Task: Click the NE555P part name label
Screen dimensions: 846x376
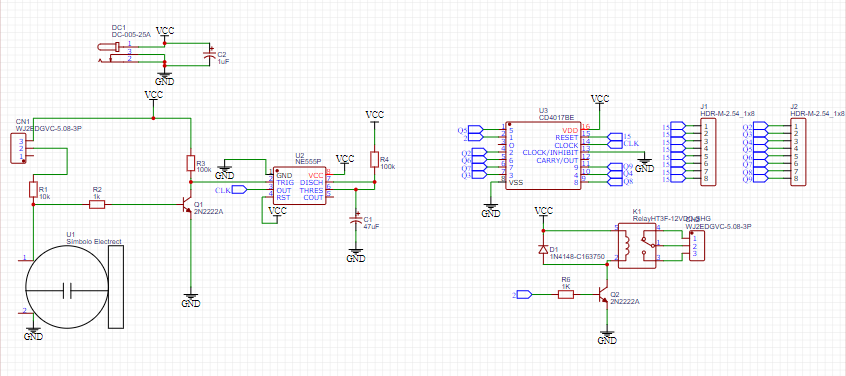Action: click(x=308, y=161)
